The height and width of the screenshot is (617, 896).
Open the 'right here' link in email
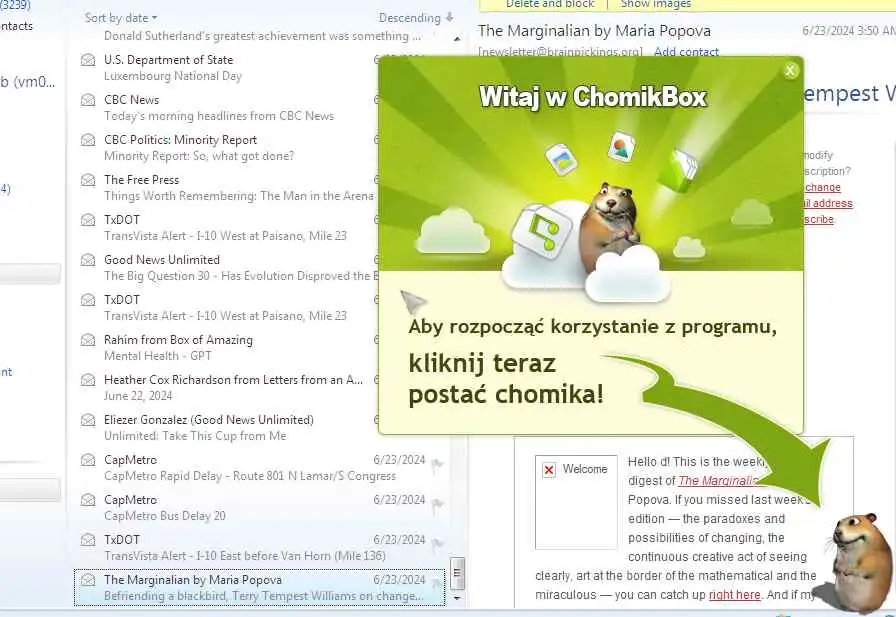pyautogui.click(x=734, y=595)
